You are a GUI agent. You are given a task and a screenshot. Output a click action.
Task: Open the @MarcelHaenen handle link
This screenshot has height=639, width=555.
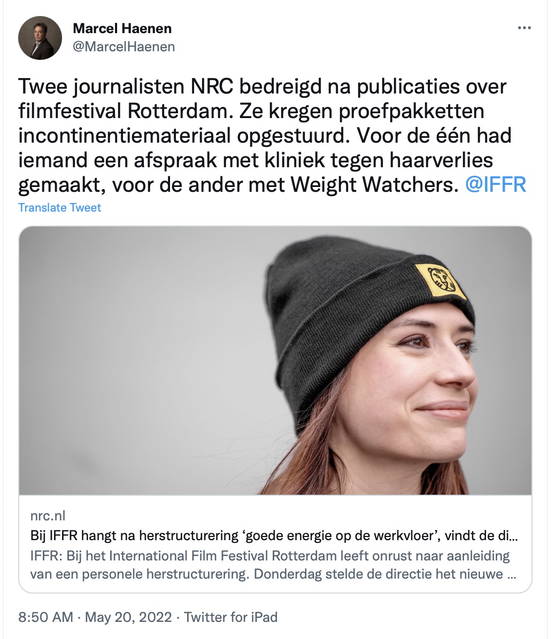pos(124,47)
